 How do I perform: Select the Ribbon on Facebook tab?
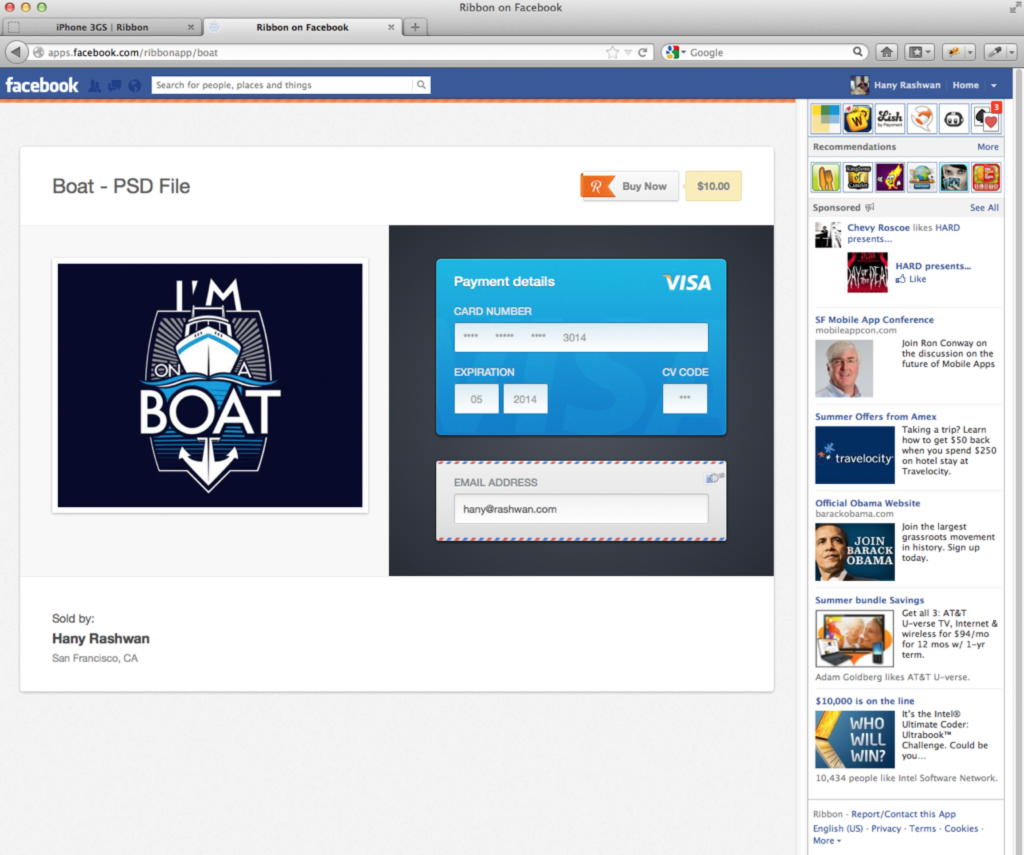302,27
